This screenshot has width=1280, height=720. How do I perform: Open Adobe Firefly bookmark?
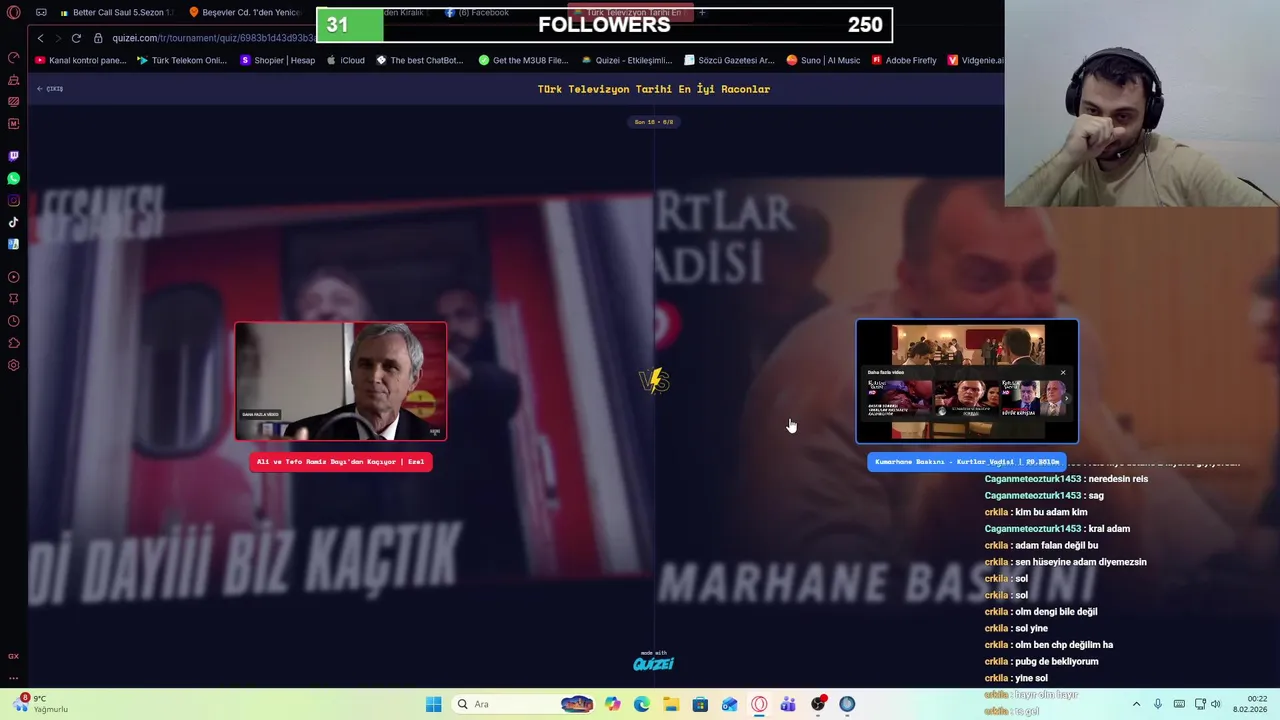[904, 60]
